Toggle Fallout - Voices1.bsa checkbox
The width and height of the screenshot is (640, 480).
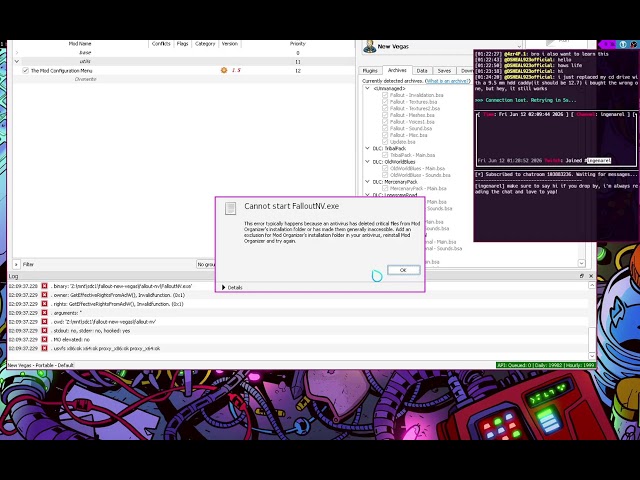pos(385,122)
